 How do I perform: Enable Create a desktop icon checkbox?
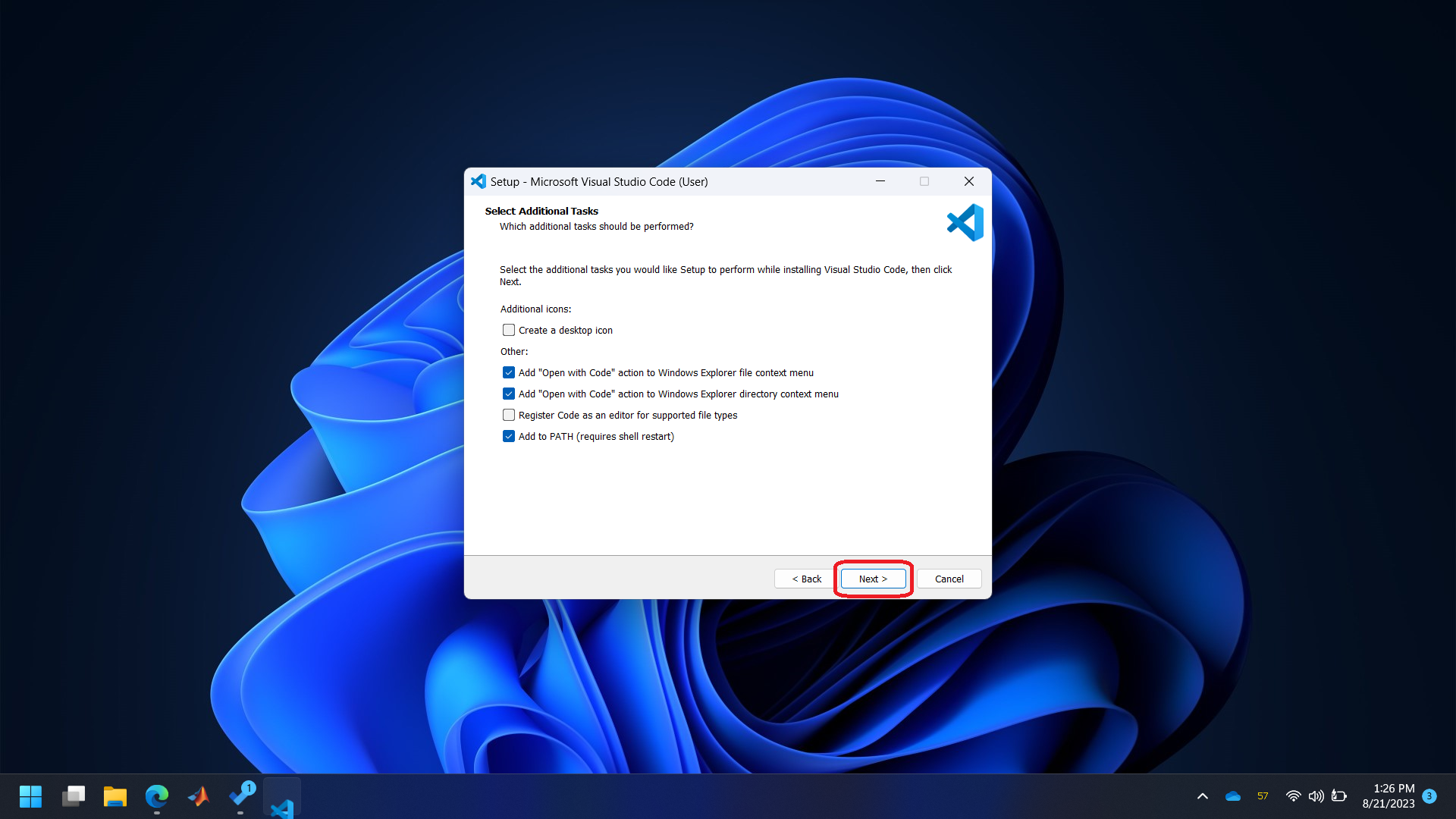coord(509,330)
